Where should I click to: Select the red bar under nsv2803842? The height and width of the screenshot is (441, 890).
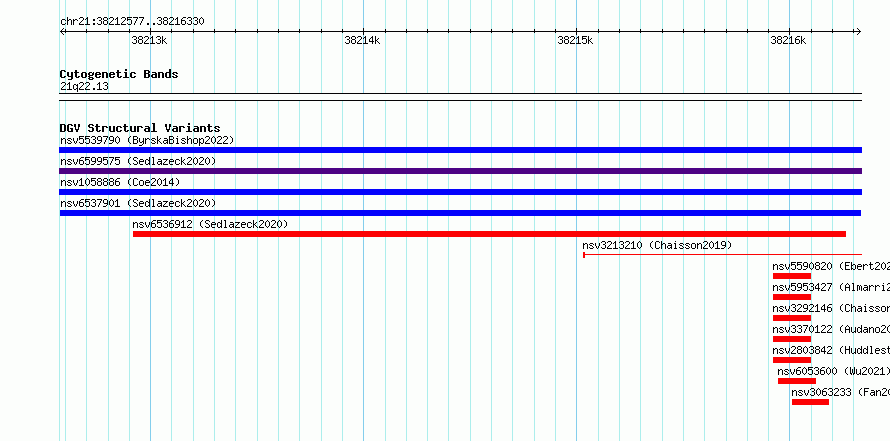(x=792, y=360)
